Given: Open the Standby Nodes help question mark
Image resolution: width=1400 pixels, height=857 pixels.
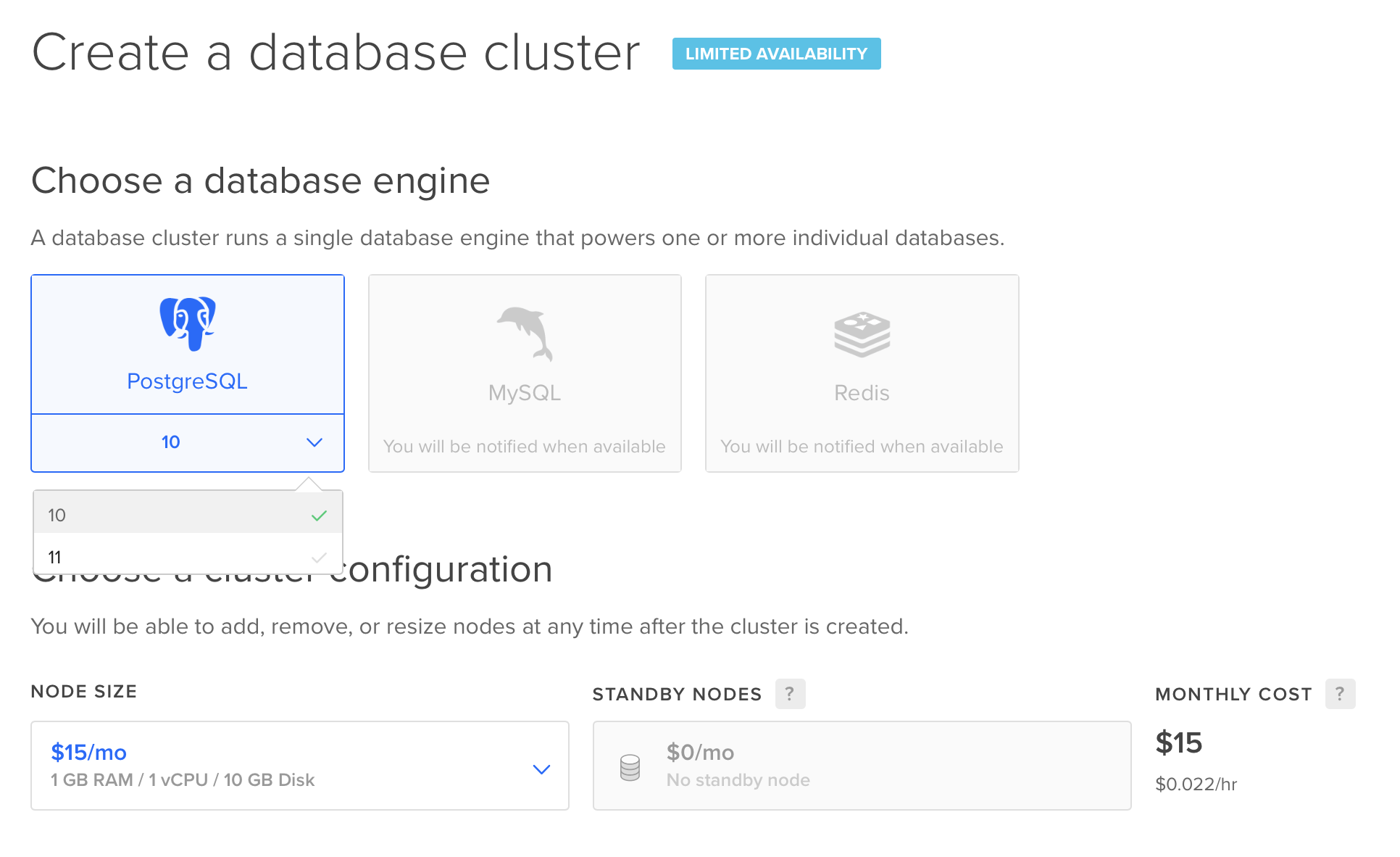Looking at the screenshot, I should [x=790, y=694].
